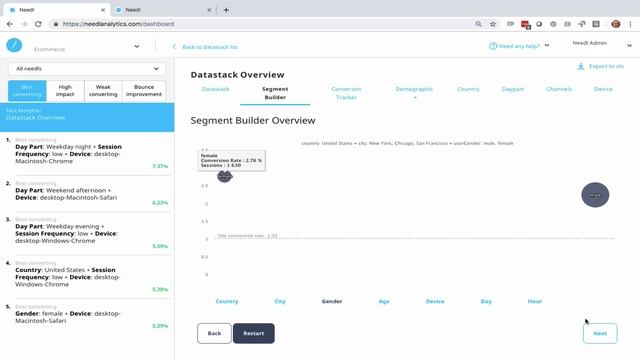Screen dimensions: 640x360
Task: Bookmark this page with the star icon
Action: tap(493, 24)
